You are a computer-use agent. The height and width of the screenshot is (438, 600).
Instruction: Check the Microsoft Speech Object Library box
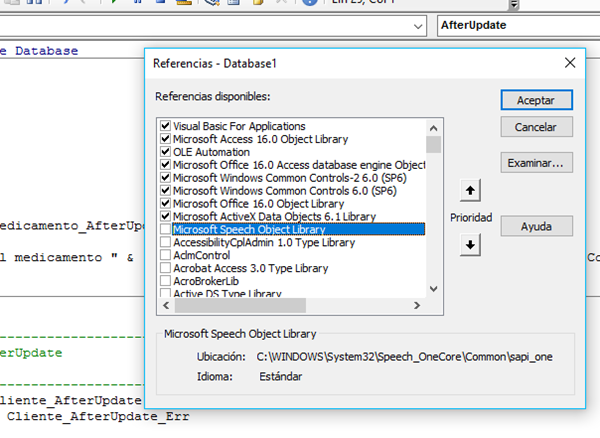165,229
